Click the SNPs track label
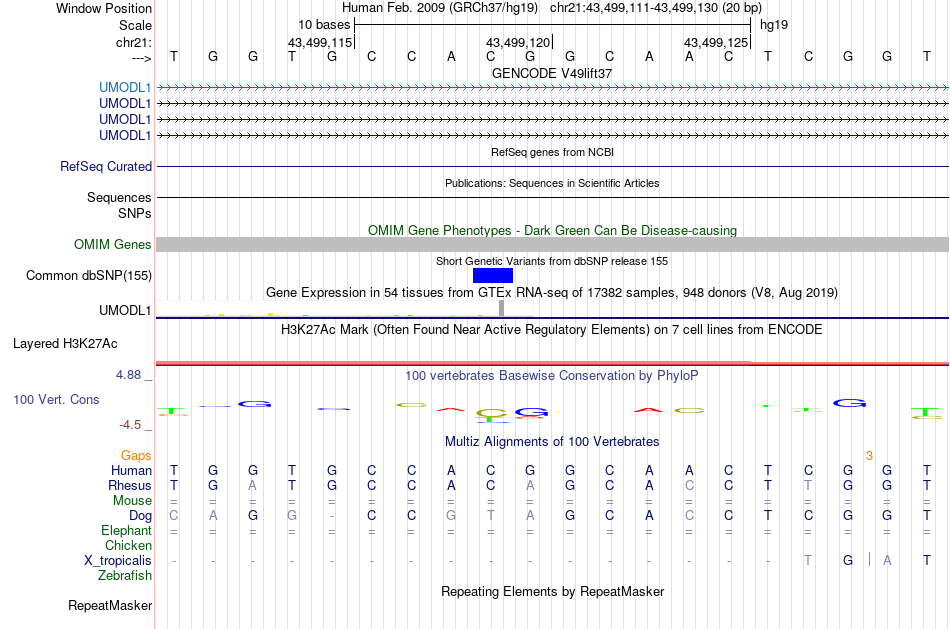This screenshot has width=950, height=629. coord(135,214)
